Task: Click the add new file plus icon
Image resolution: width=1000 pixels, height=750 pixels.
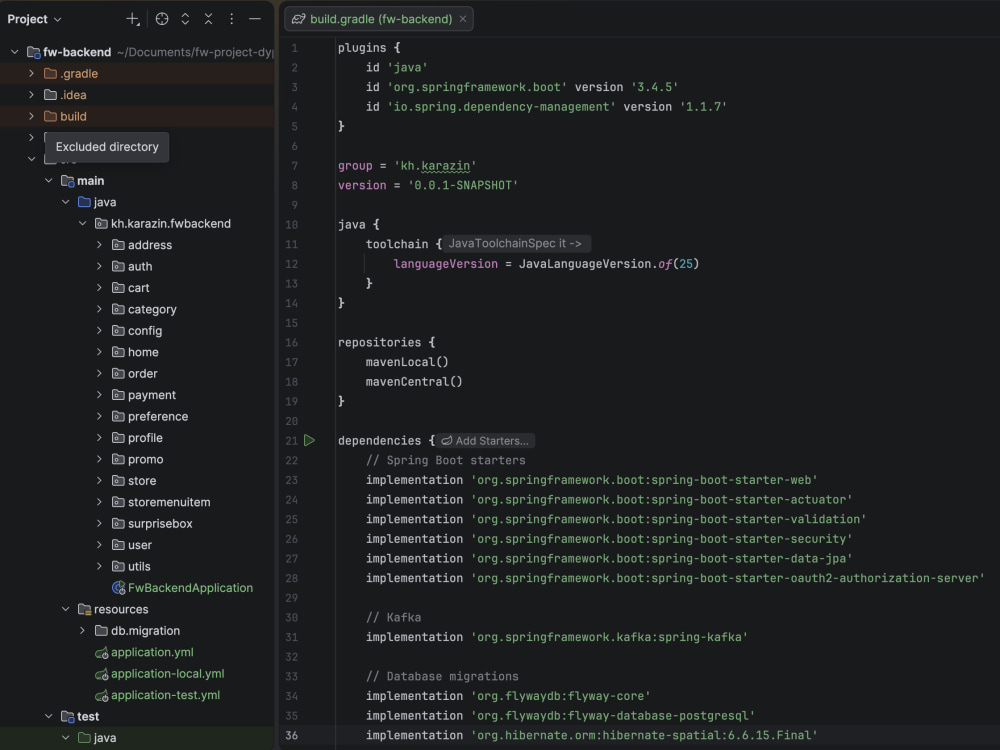Action: tap(133, 19)
